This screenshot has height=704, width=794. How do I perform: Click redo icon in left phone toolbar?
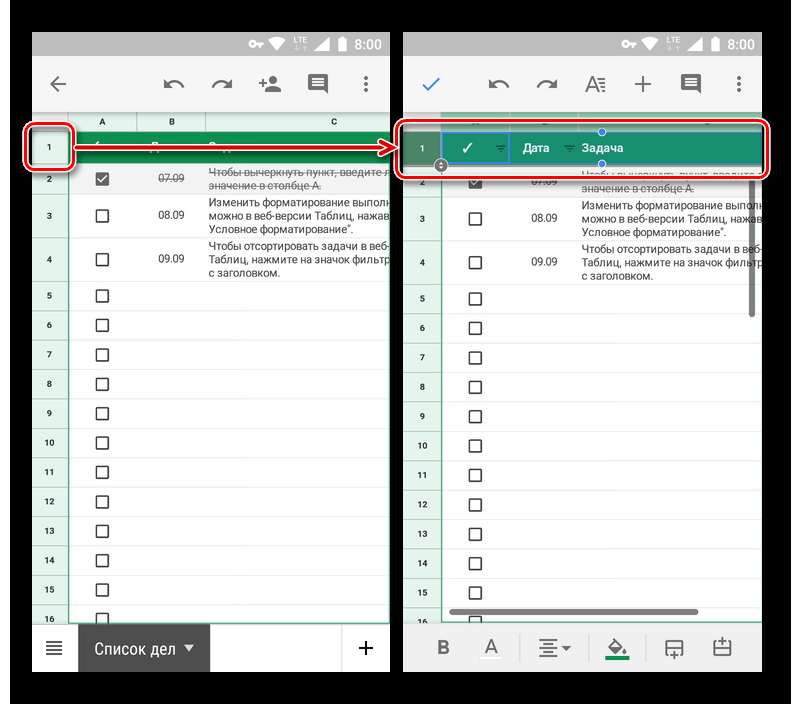point(222,84)
